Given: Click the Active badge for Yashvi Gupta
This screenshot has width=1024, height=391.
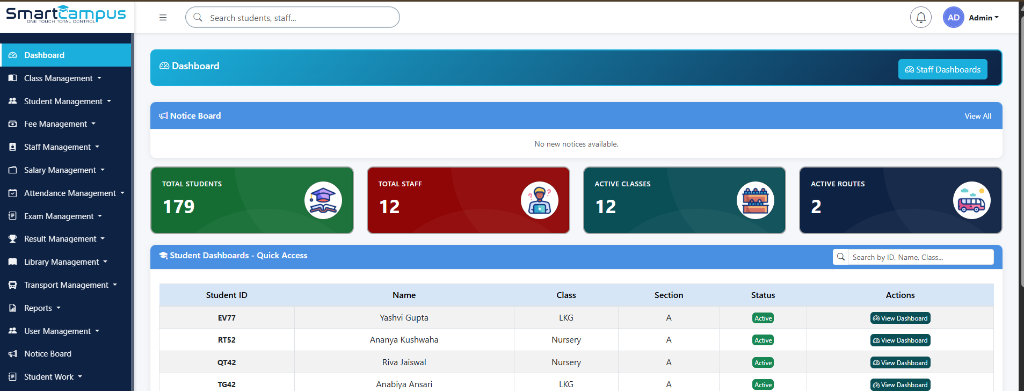Looking at the screenshot, I should point(763,319).
